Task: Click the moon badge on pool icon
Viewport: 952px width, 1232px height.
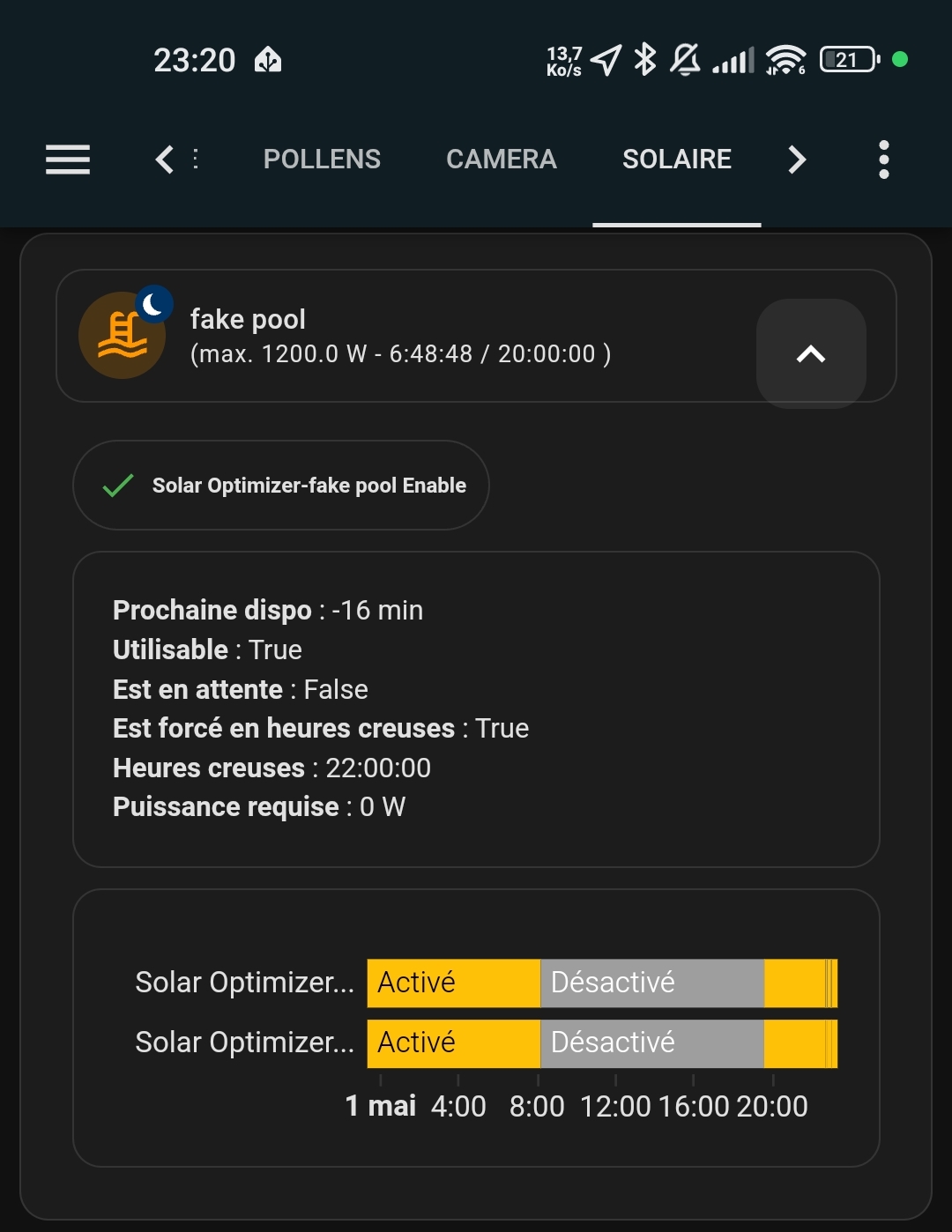Action: [x=153, y=305]
